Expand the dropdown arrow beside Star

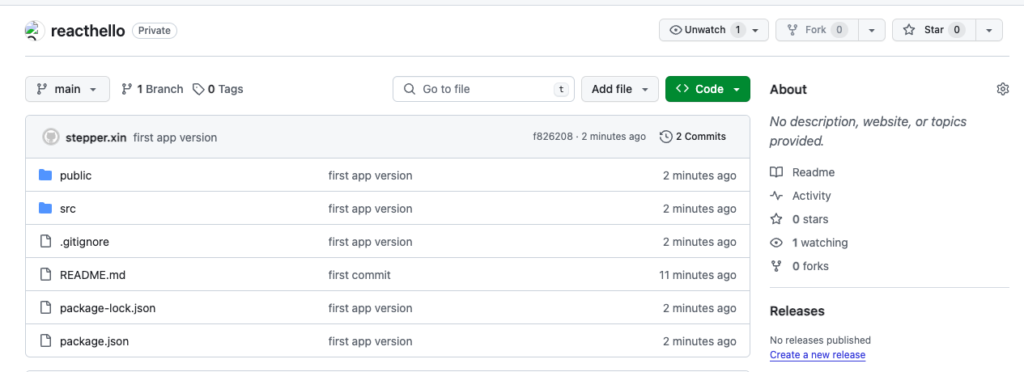tap(989, 30)
